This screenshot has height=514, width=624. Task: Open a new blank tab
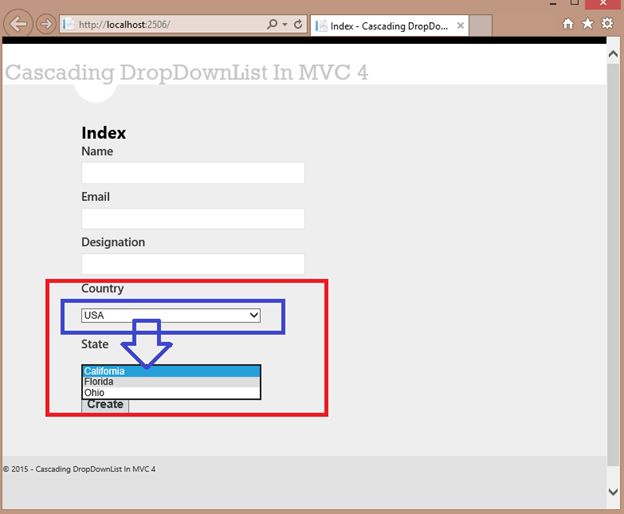[480, 25]
